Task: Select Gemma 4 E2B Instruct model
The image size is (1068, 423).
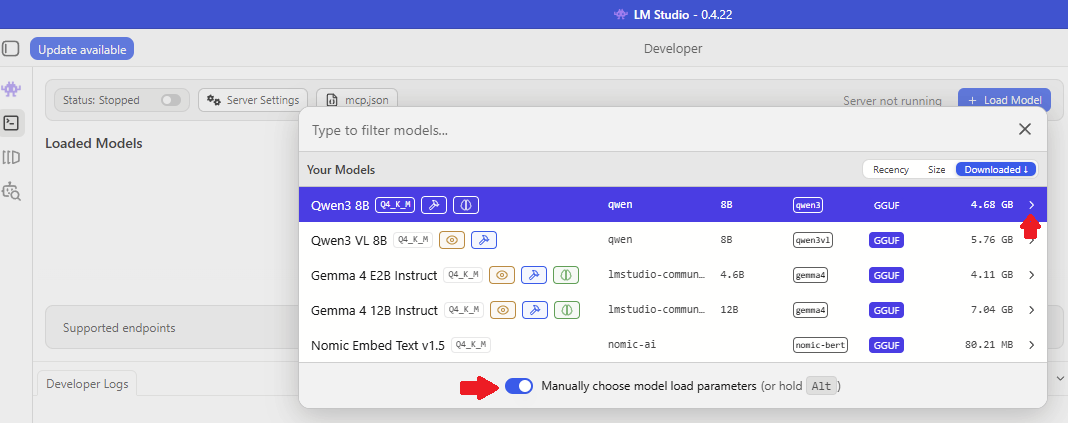Action: pyautogui.click(x=672, y=275)
